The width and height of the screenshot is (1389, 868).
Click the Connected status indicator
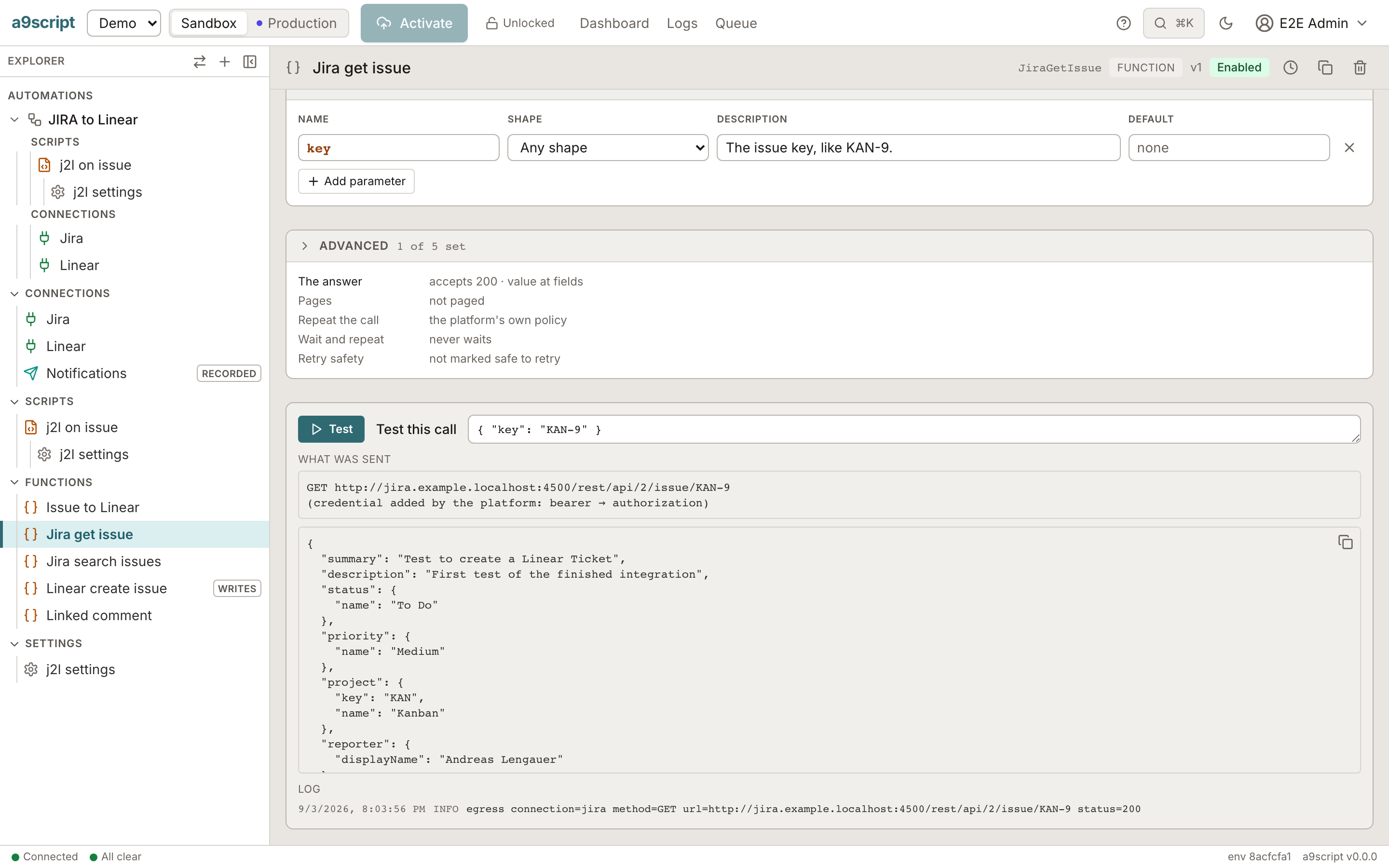45,856
